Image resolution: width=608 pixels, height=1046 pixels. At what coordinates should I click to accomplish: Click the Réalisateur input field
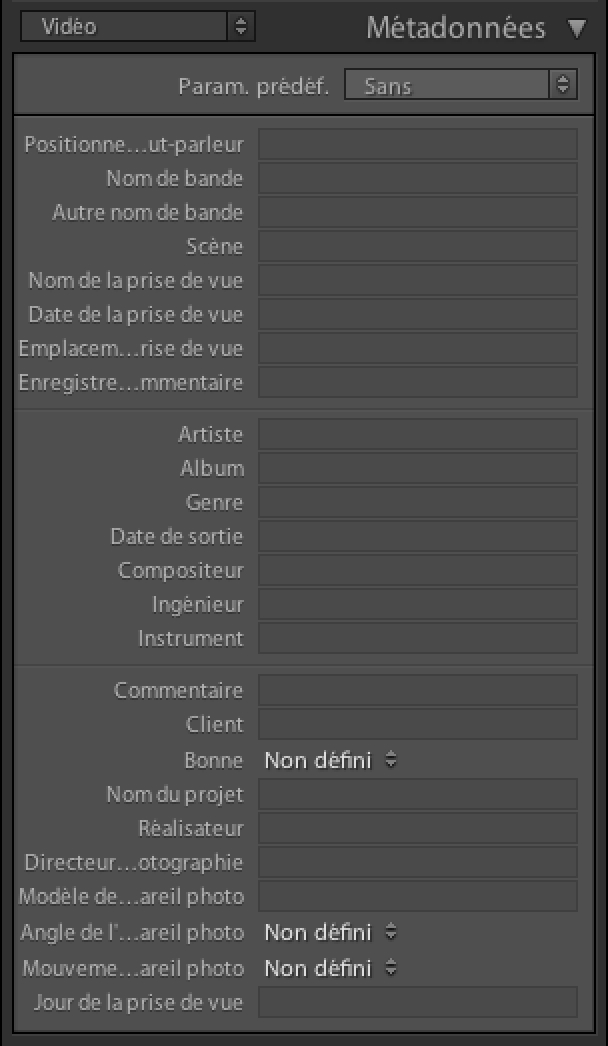pyautogui.click(x=418, y=828)
